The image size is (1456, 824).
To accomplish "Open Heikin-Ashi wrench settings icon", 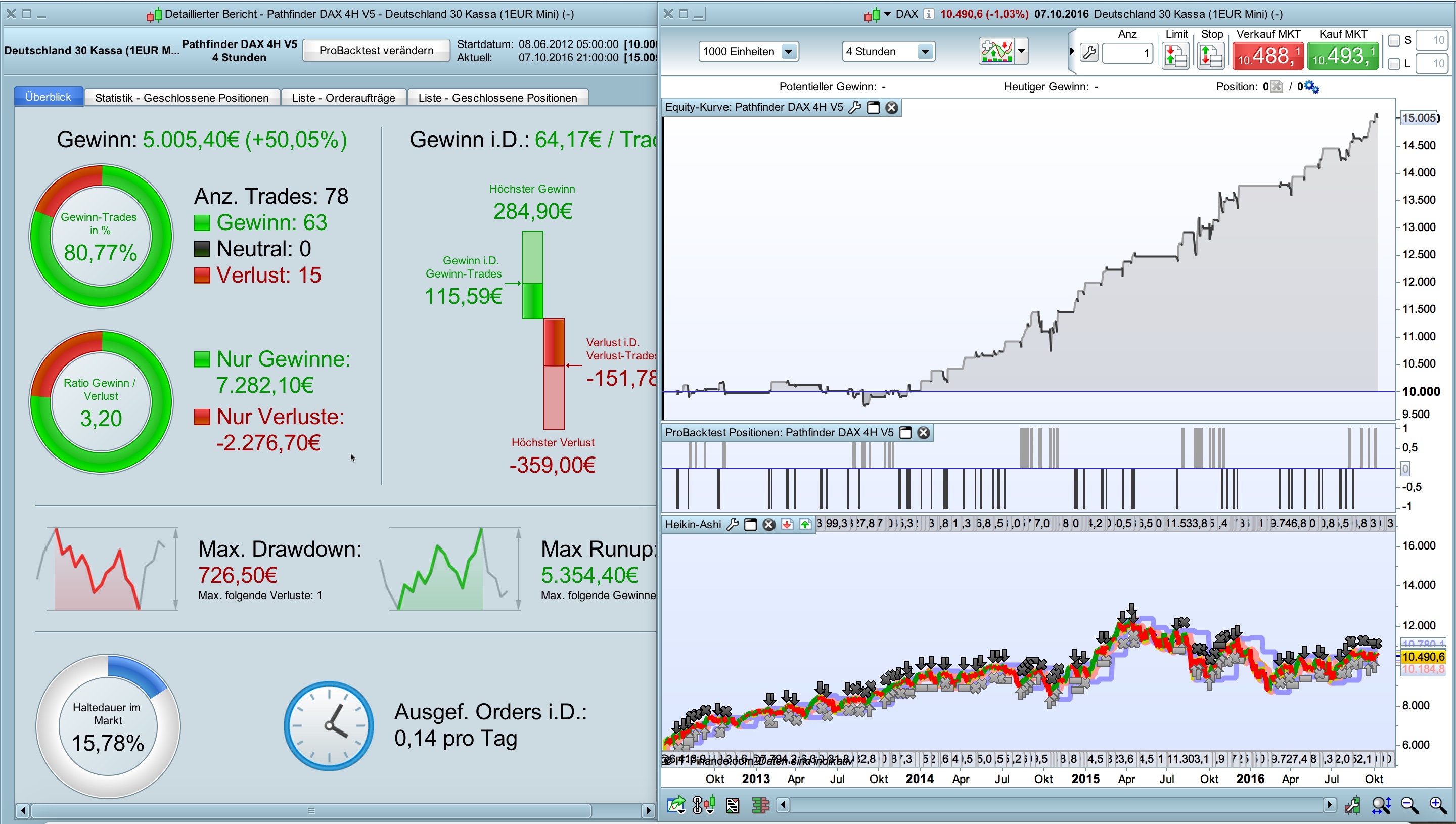I will [x=732, y=524].
